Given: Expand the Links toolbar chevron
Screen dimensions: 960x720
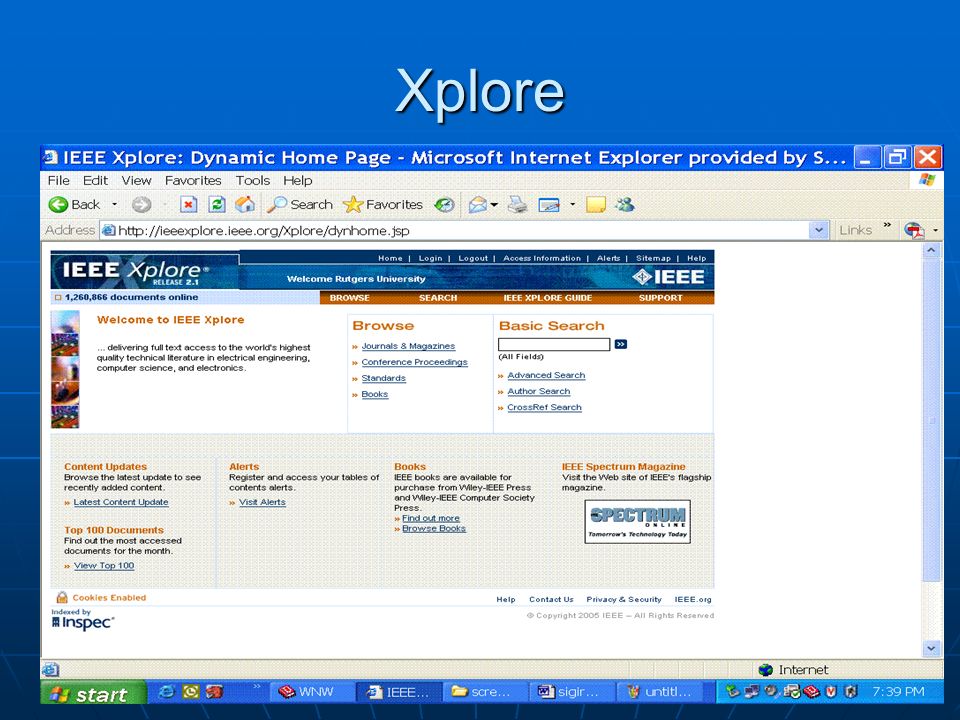Looking at the screenshot, I should pos(887,225).
